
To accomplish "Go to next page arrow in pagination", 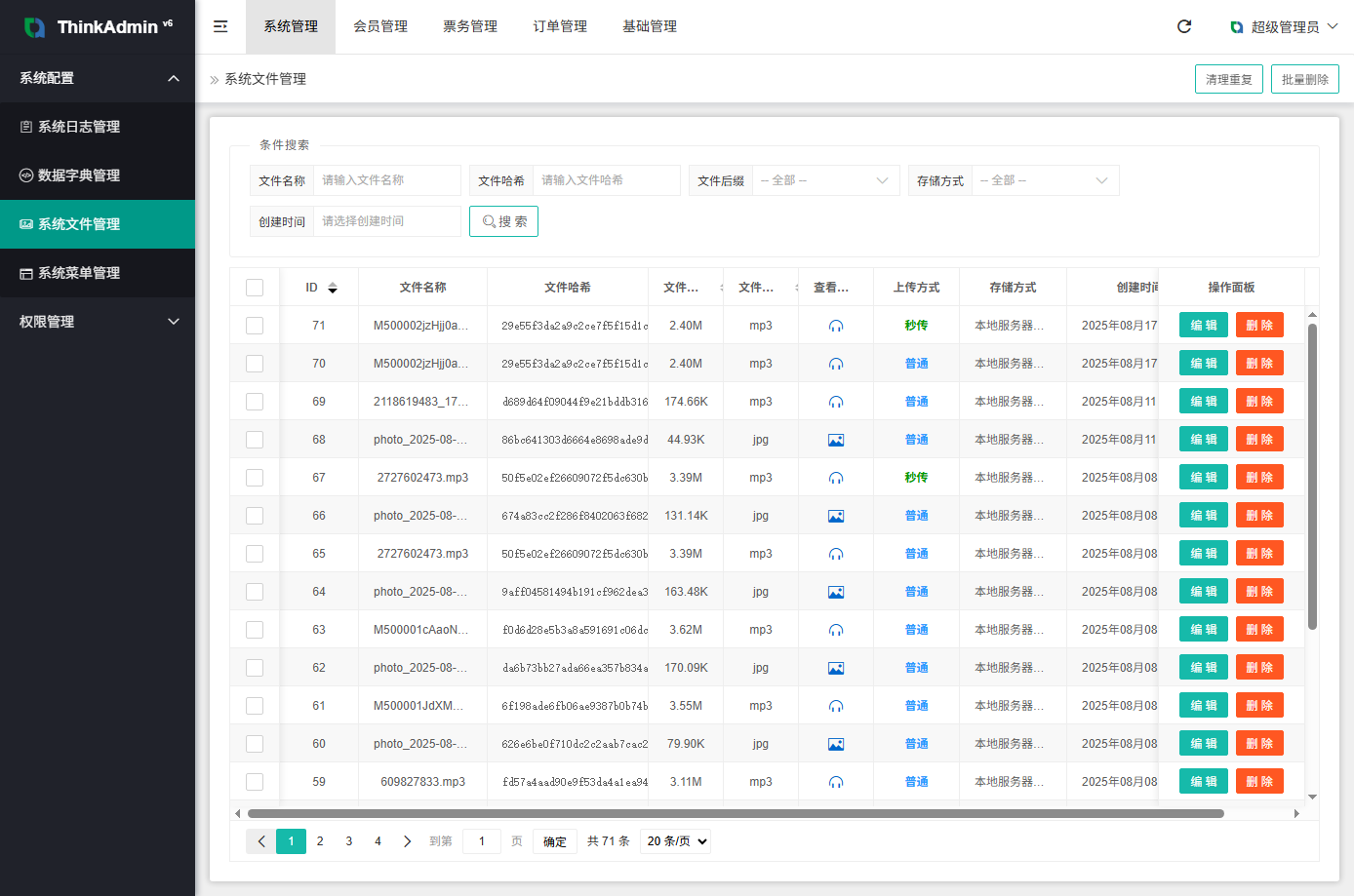I will coord(407,841).
